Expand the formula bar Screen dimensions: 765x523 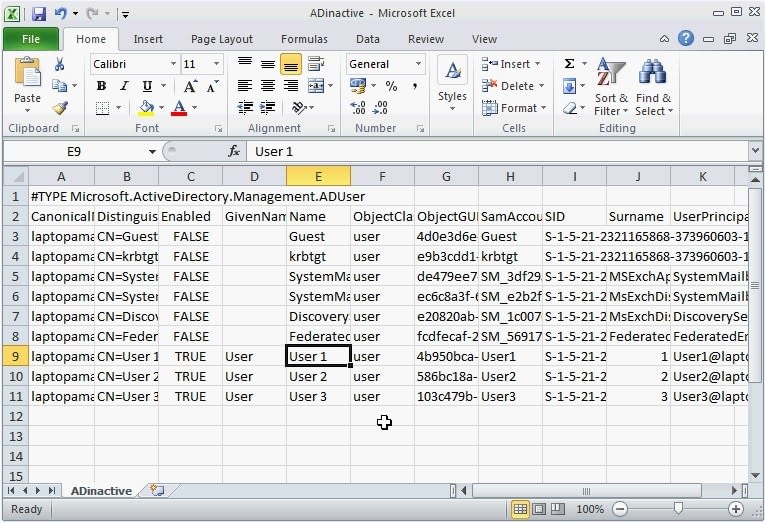[755, 151]
